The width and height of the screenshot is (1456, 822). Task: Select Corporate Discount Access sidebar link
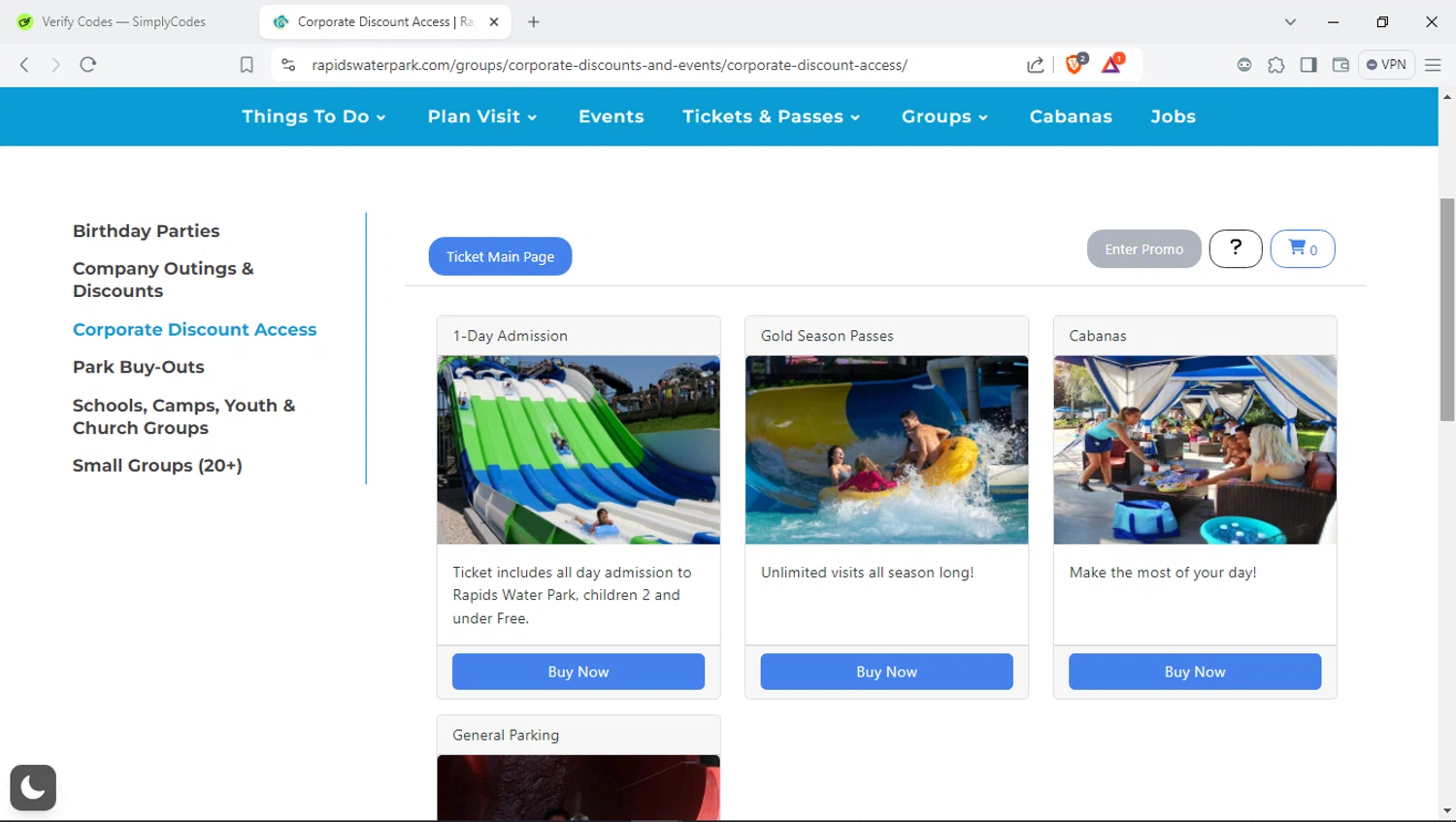click(x=195, y=330)
